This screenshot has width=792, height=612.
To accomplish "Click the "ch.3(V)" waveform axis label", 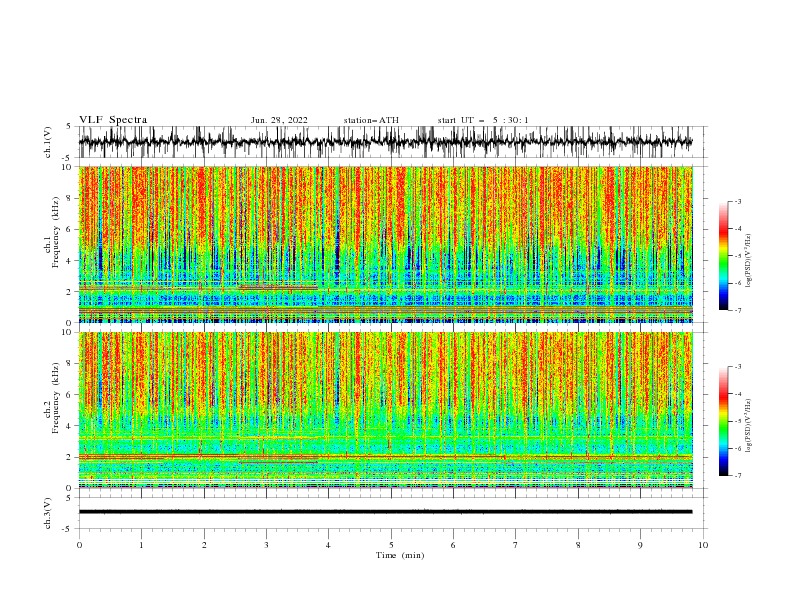I will pos(48,513).
